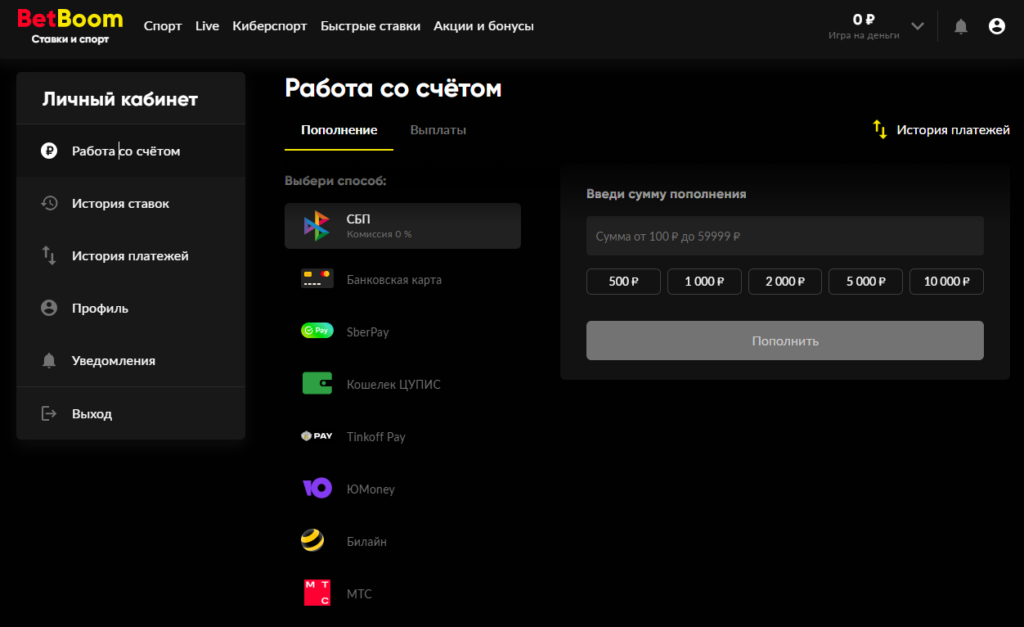1024x627 pixels.
Task: Open the Быстрые ставки menu item
Action: [370, 26]
